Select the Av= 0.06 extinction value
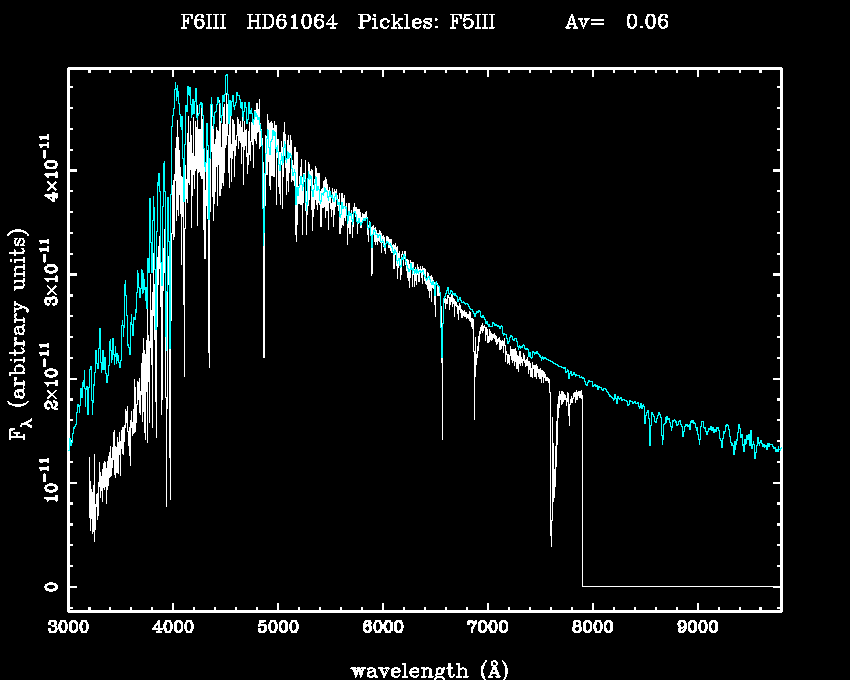 point(616,23)
